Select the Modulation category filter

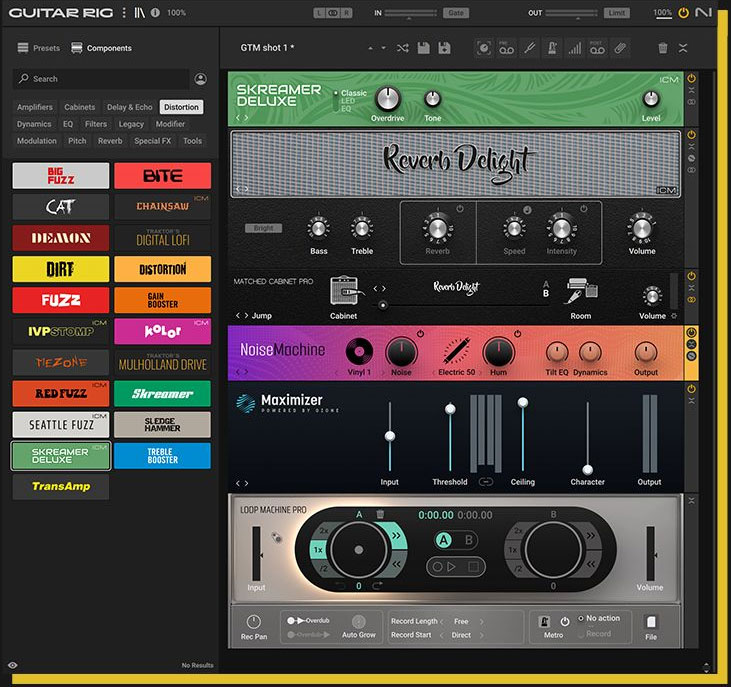[x=36, y=141]
